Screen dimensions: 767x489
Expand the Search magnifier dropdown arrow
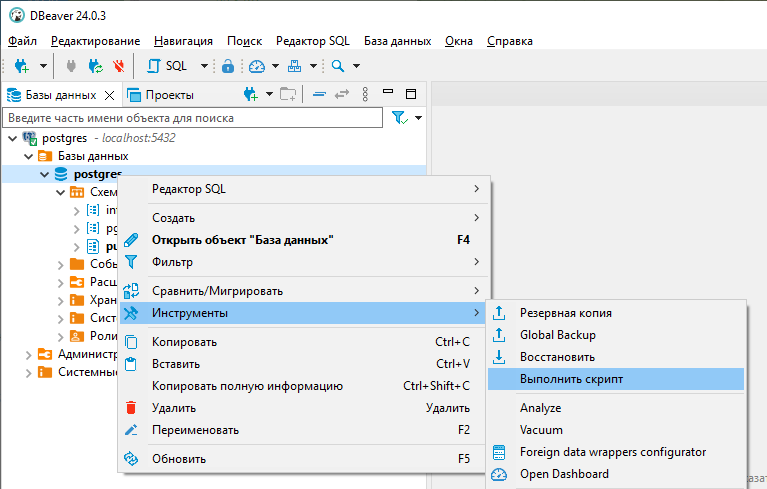tap(357, 66)
